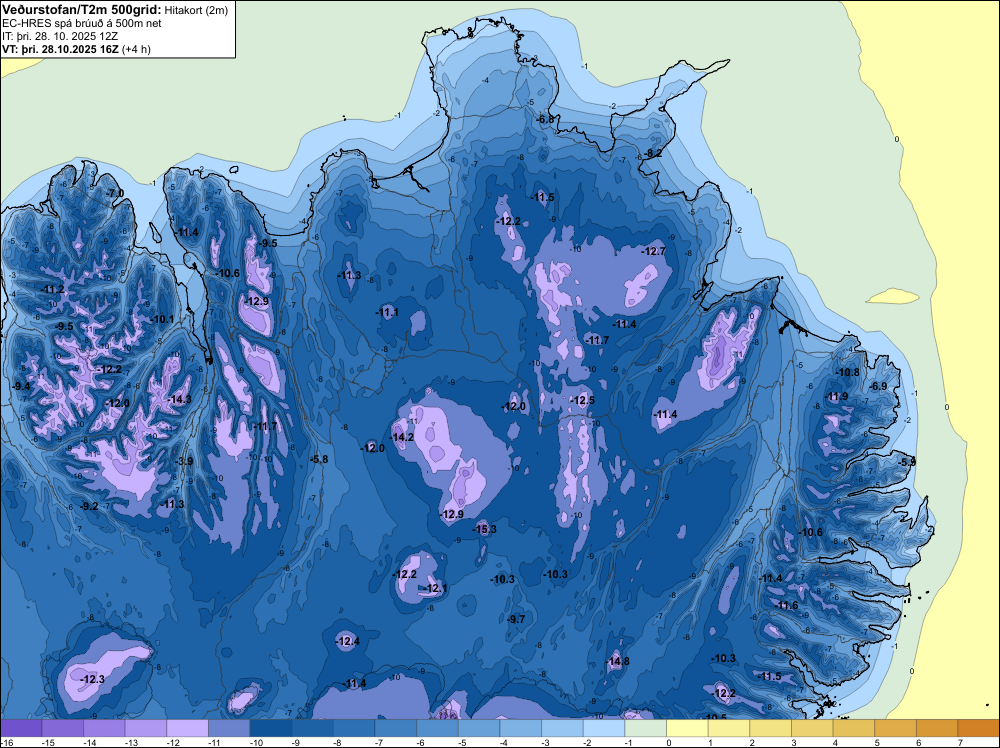Screen dimensions: 1000x748
Task: Select the legend swatch between 6 and 7
Action: point(937,728)
